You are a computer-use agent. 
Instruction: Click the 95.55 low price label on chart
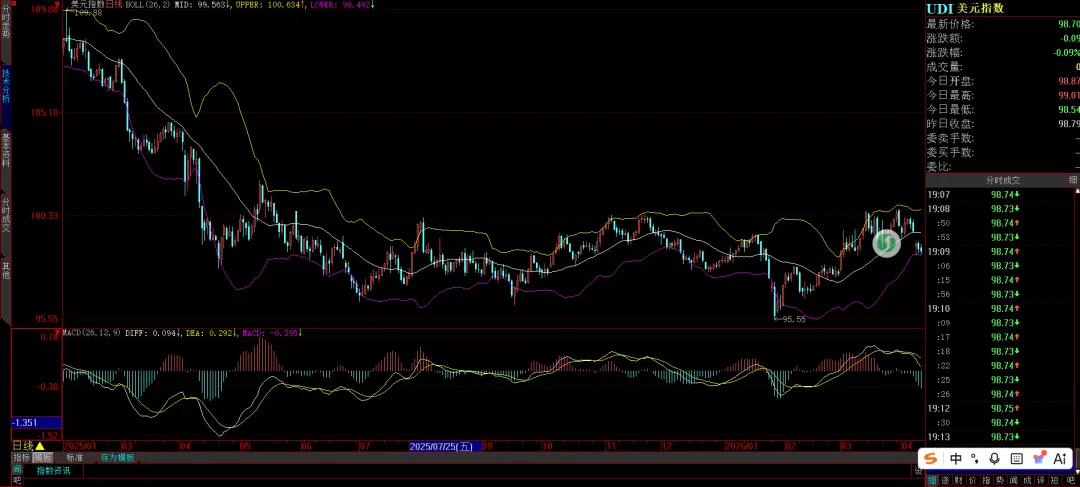[x=791, y=320]
